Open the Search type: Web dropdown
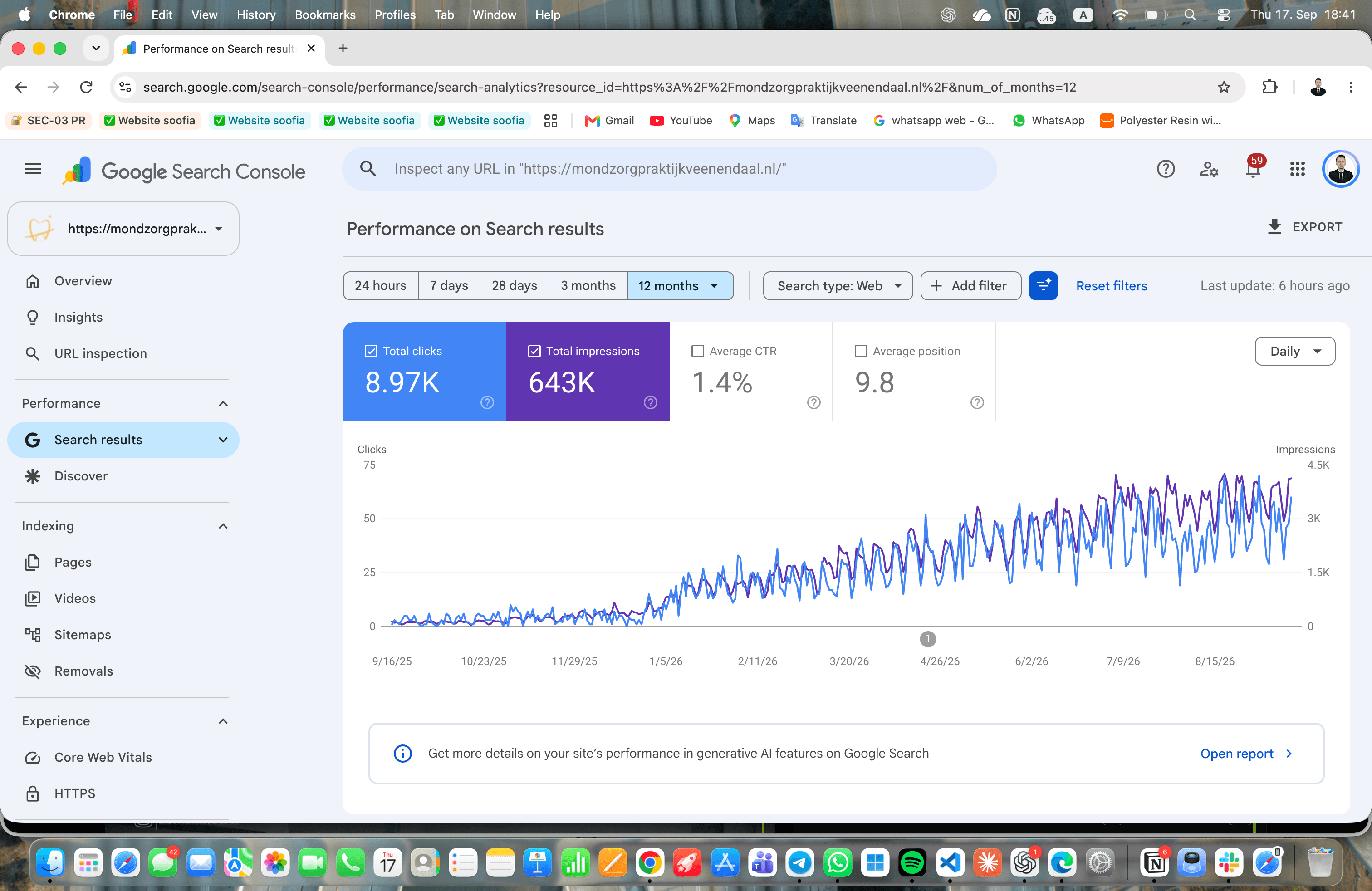 tap(838, 286)
